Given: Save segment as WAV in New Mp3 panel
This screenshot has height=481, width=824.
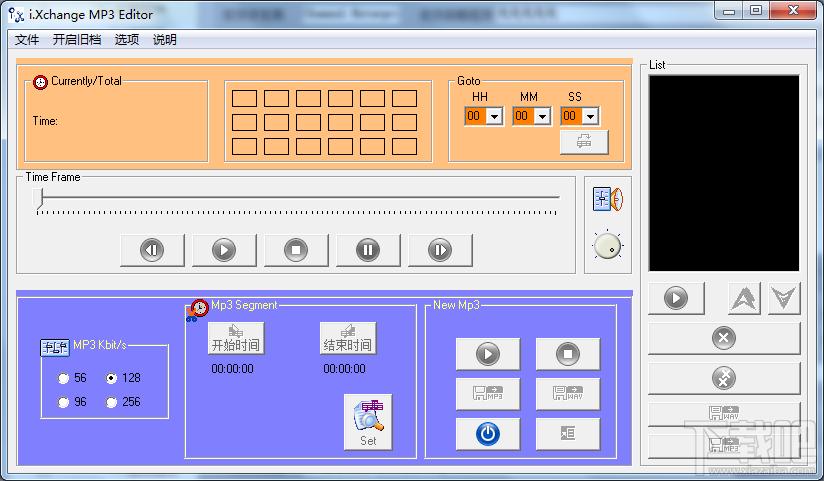Looking at the screenshot, I should tap(568, 394).
